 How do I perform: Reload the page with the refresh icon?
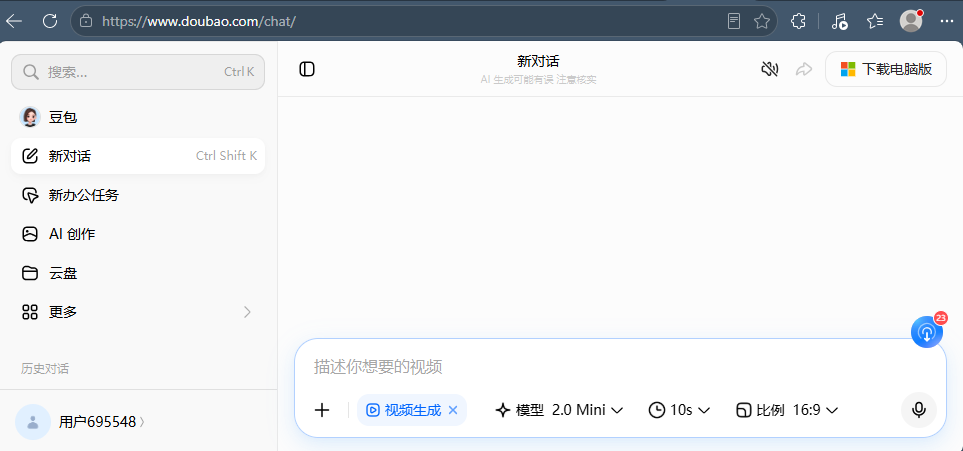point(50,21)
